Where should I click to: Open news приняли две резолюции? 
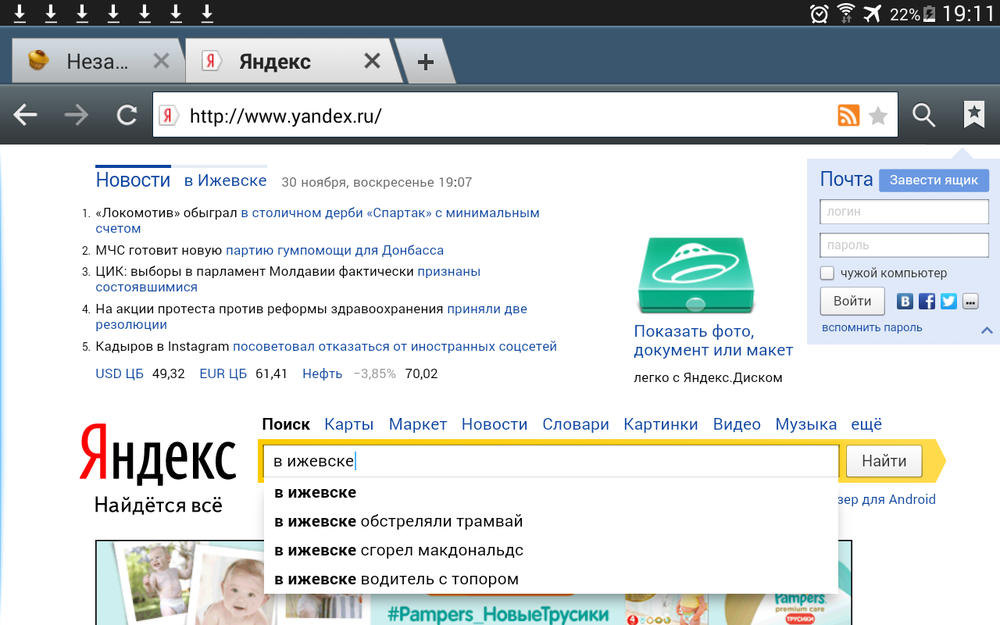311,316
